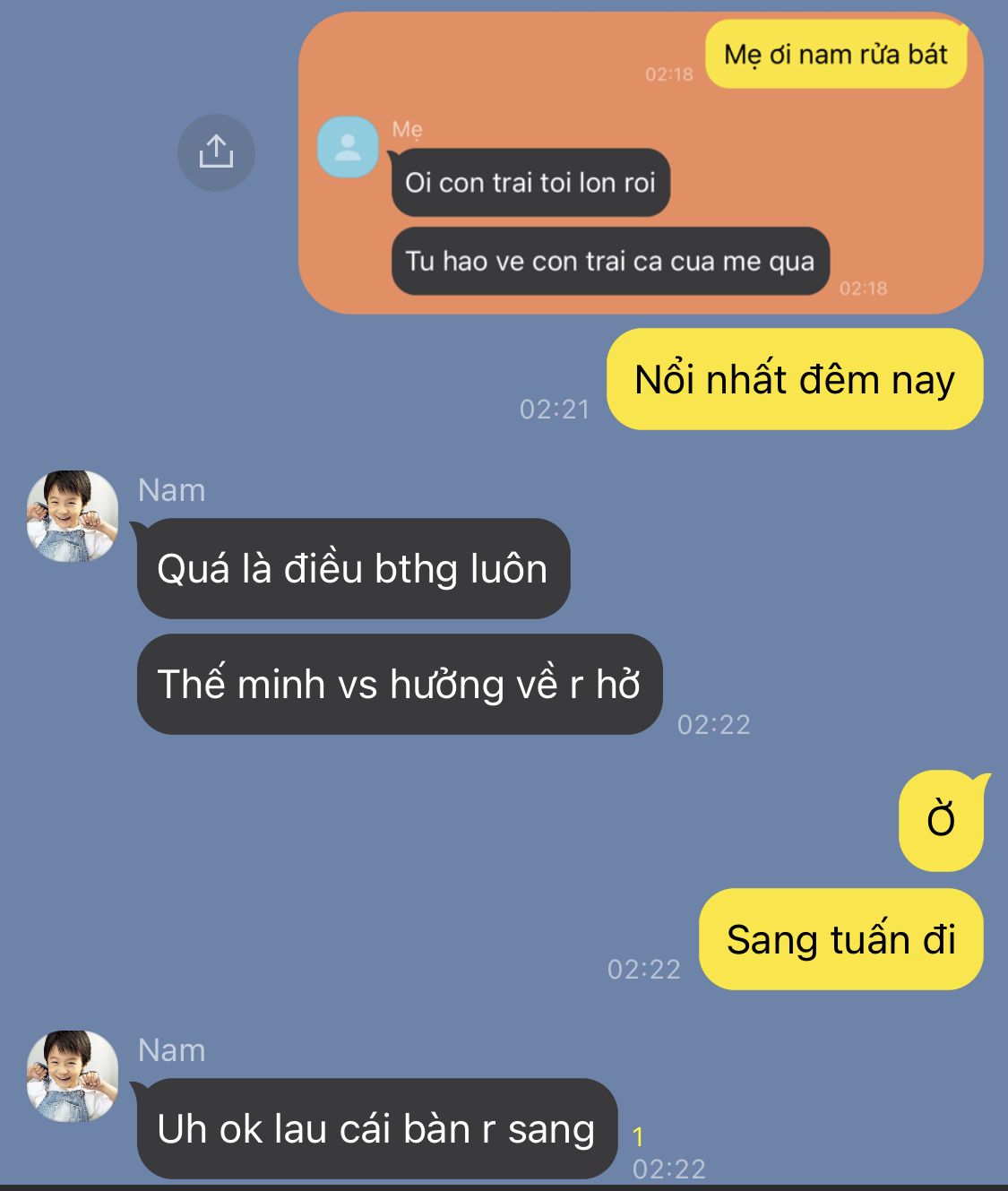Open Nam's avatar beside last message

point(73,1076)
